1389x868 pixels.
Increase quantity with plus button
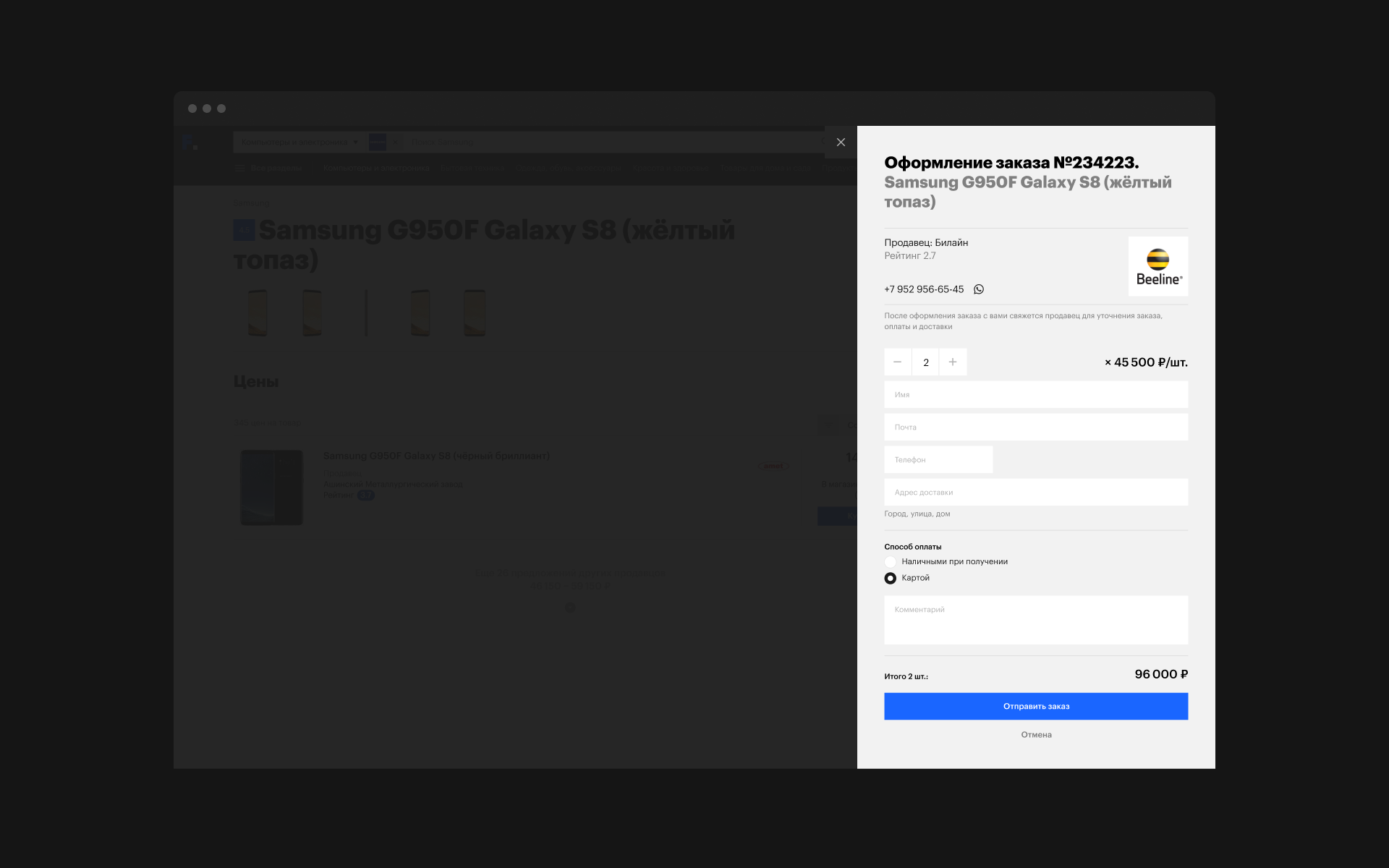(x=953, y=362)
